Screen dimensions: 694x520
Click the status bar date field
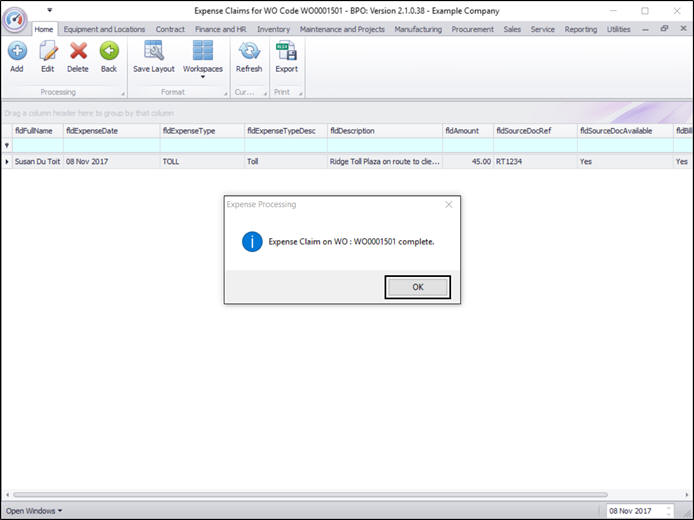(x=640, y=511)
